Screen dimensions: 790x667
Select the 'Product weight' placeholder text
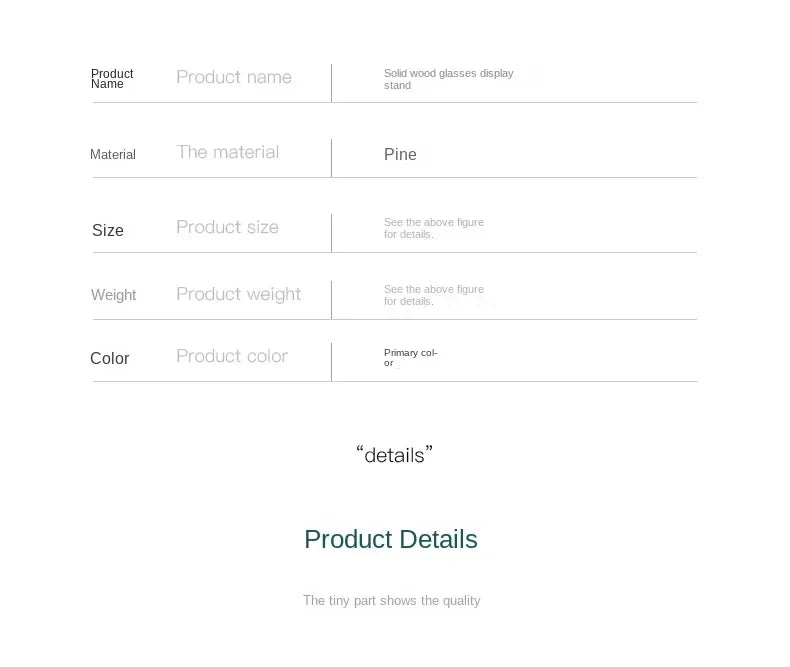coord(238,294)
